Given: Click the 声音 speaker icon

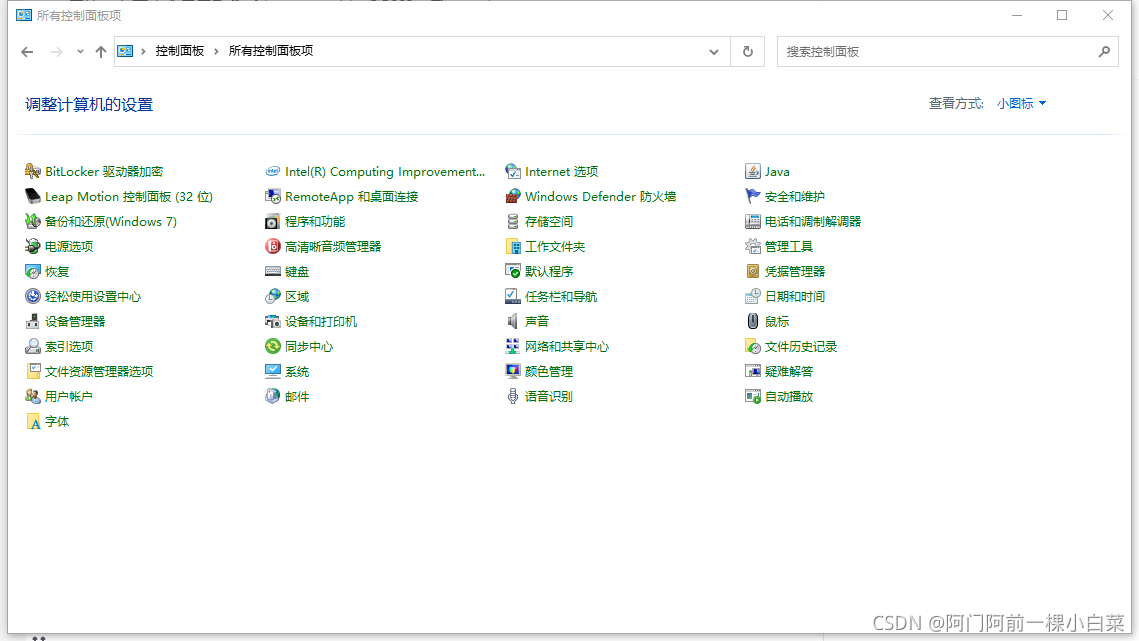Looking at the screenshot, I should point(513,321).
